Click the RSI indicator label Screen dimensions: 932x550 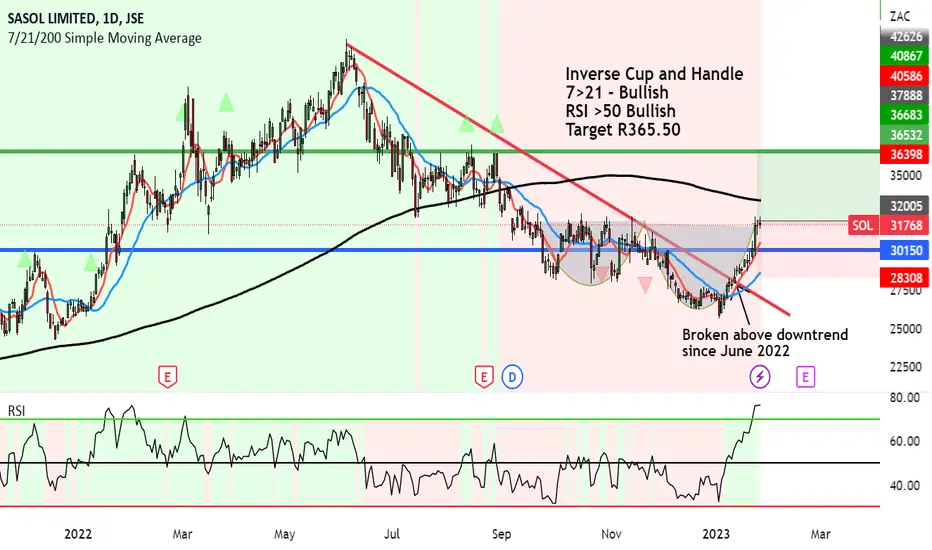click(16, 411)
